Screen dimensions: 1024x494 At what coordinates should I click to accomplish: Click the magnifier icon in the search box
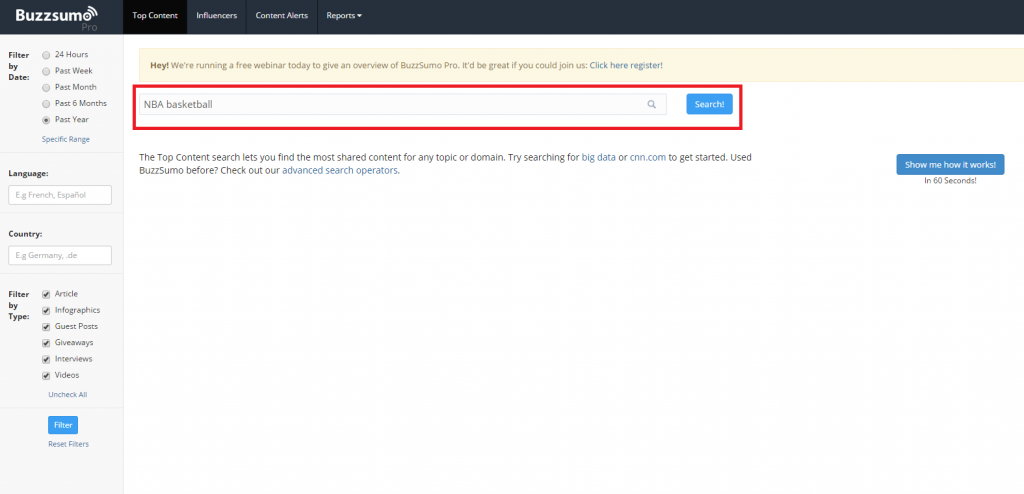click(x=651, y=105)
